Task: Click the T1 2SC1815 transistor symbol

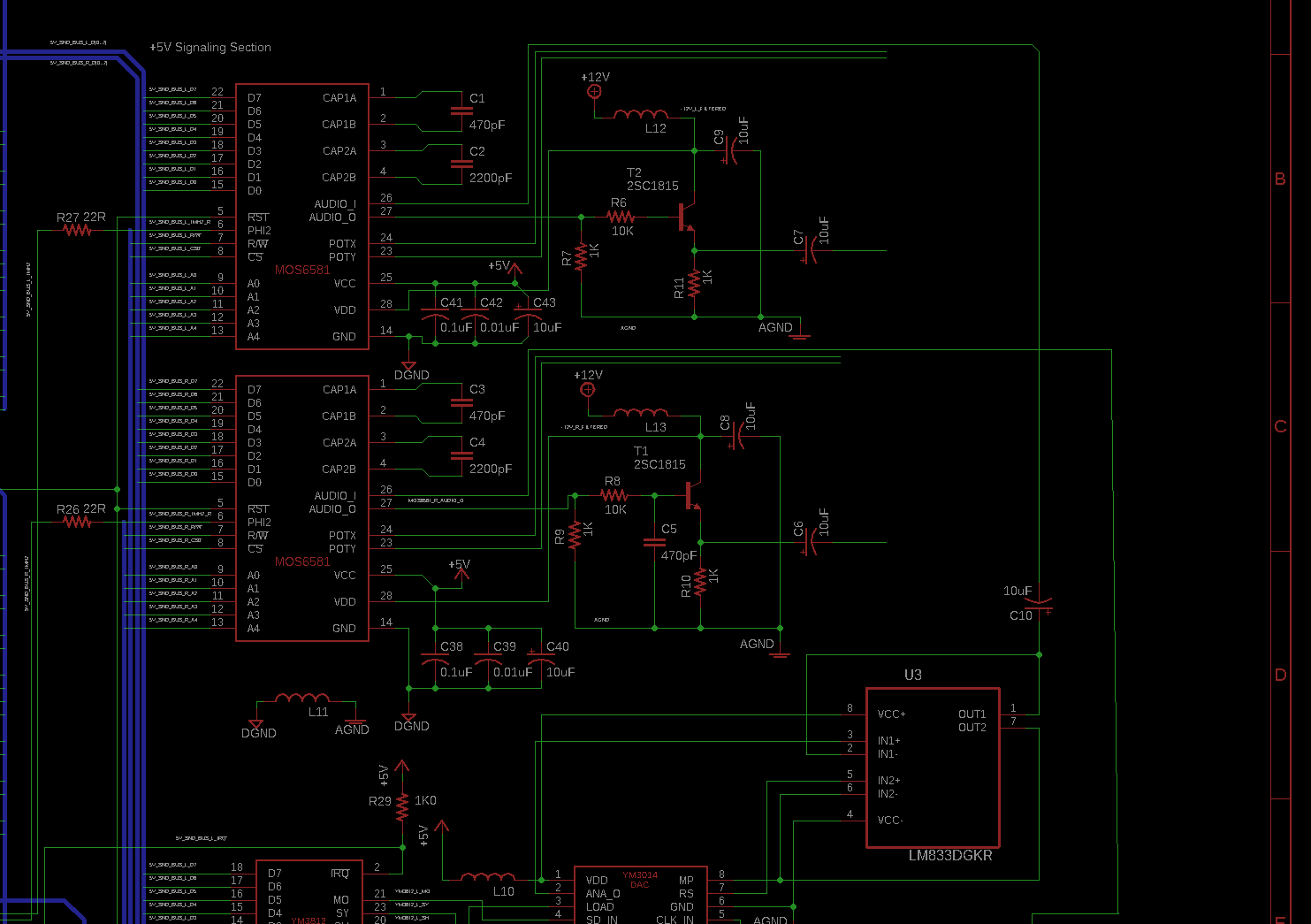Action: tap(694, 495)
